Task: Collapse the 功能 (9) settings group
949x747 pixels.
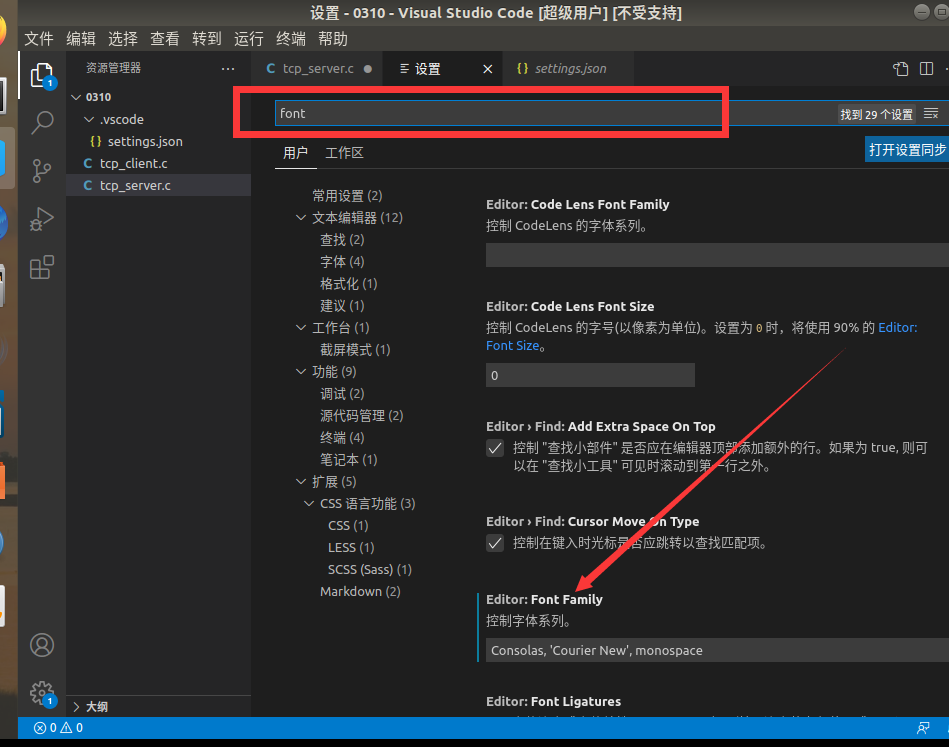Action: pyautogui.click(x=301, y=371)
